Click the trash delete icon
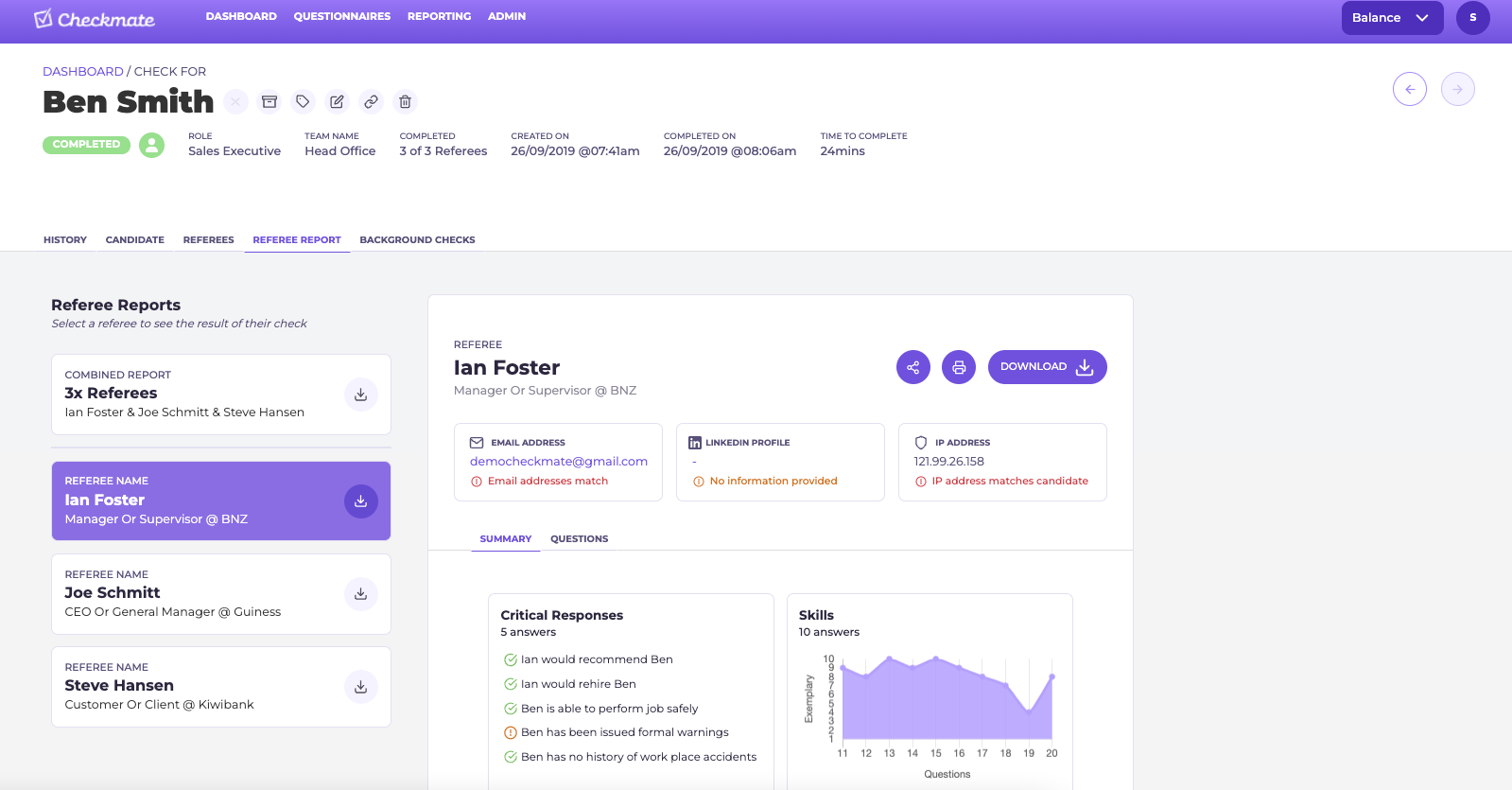This screenshot has width=1512, height=790. pos(405,101)
